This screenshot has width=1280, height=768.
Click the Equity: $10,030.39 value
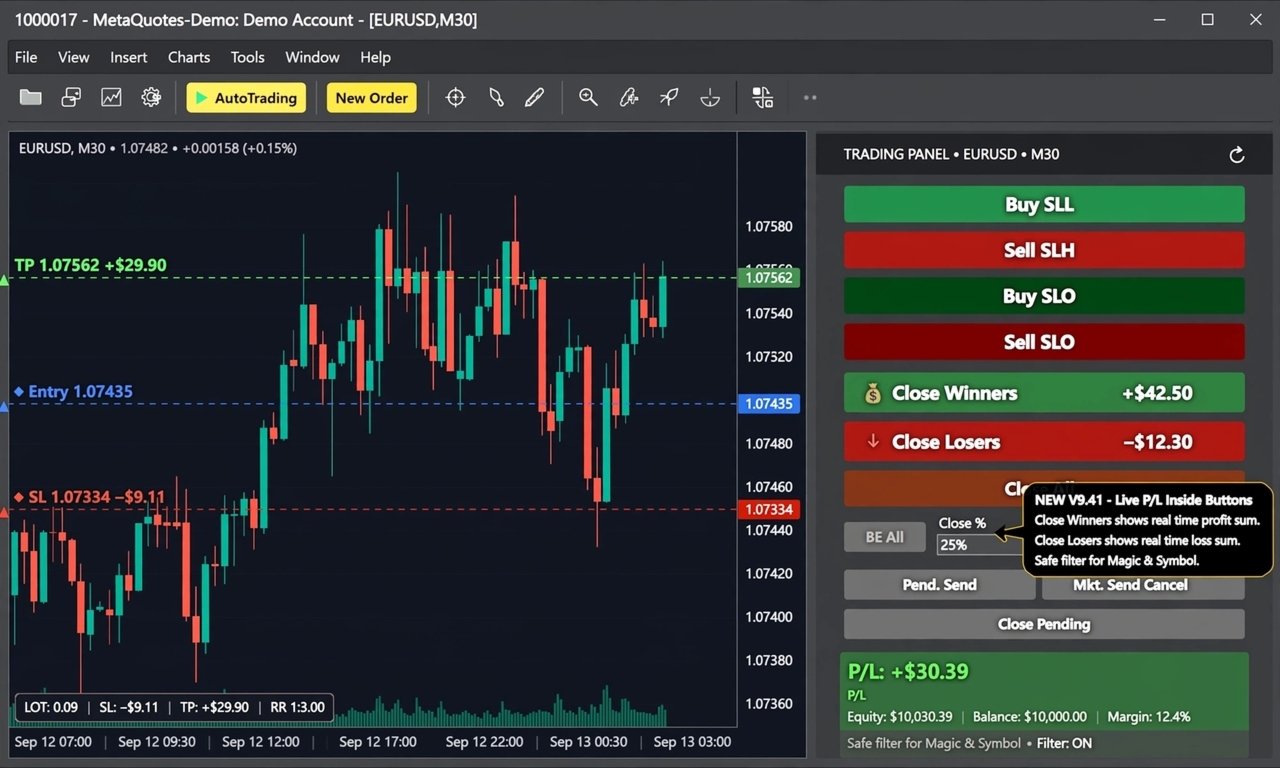pos(900,717)
